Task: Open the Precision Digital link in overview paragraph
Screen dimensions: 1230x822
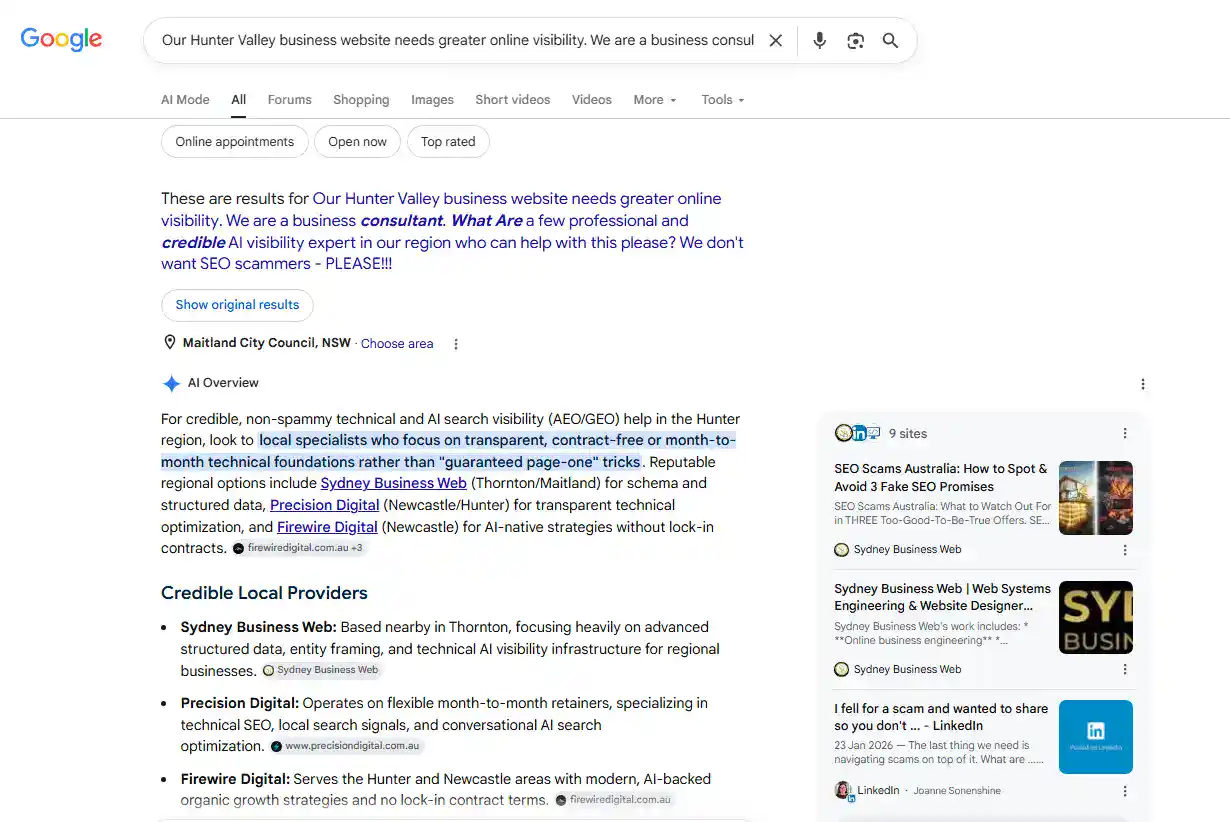Action: (325, 505)
